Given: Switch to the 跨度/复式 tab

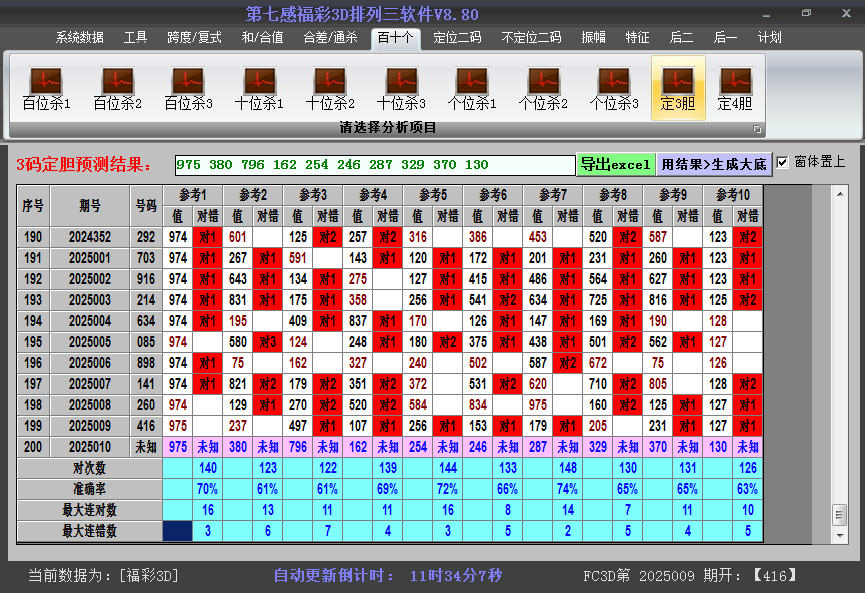Looking at the screenshot, I should click(194, 38).
